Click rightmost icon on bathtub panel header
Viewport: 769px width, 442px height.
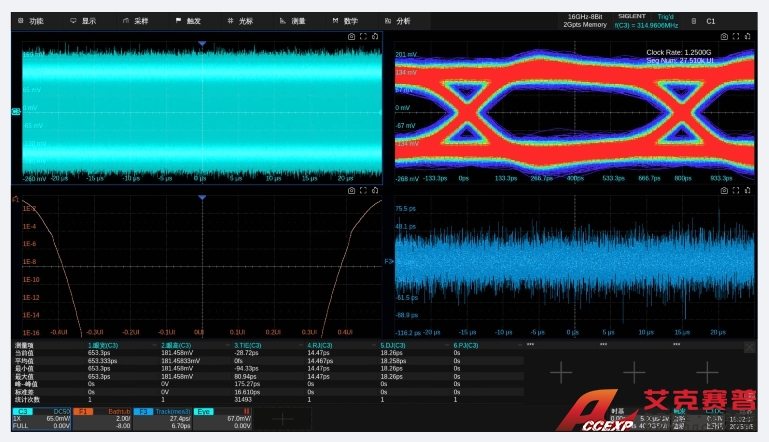[373, 190]
